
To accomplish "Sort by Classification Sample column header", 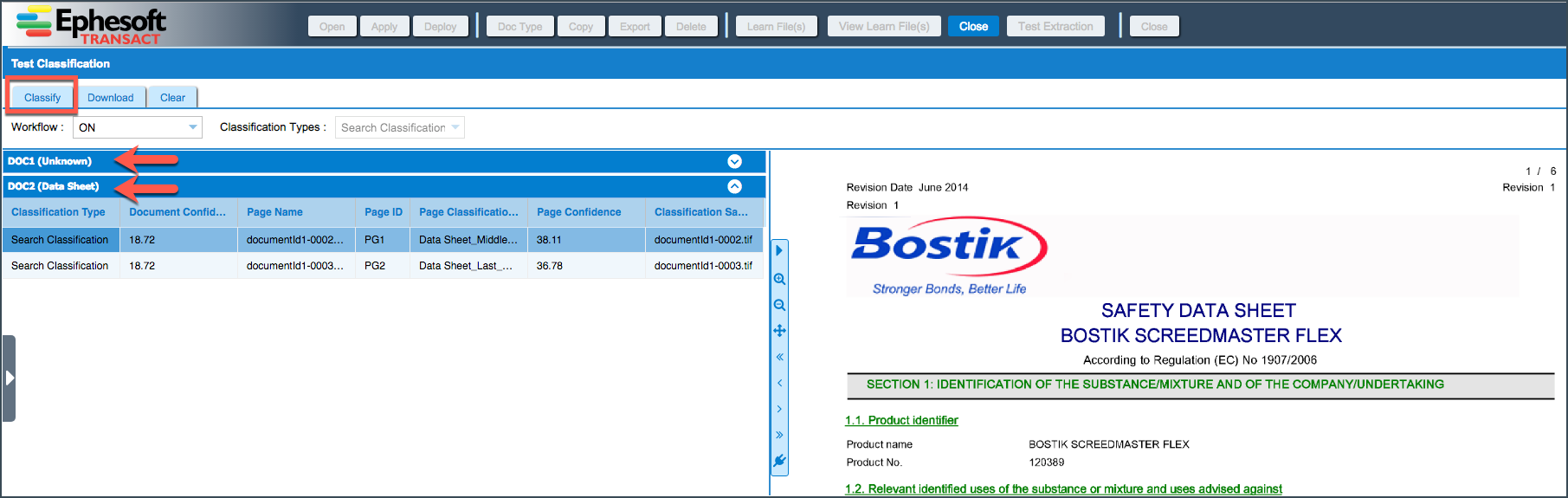I will pos(704,212).
